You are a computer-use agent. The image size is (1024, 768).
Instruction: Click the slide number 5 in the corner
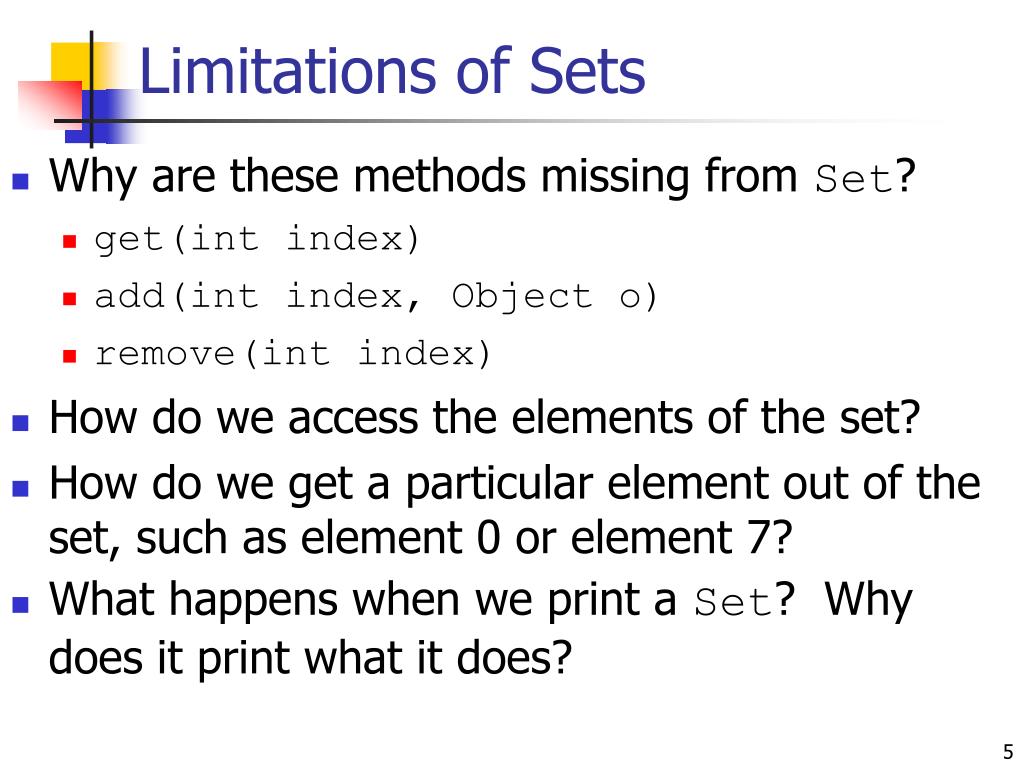click(x=1008, y=752)
